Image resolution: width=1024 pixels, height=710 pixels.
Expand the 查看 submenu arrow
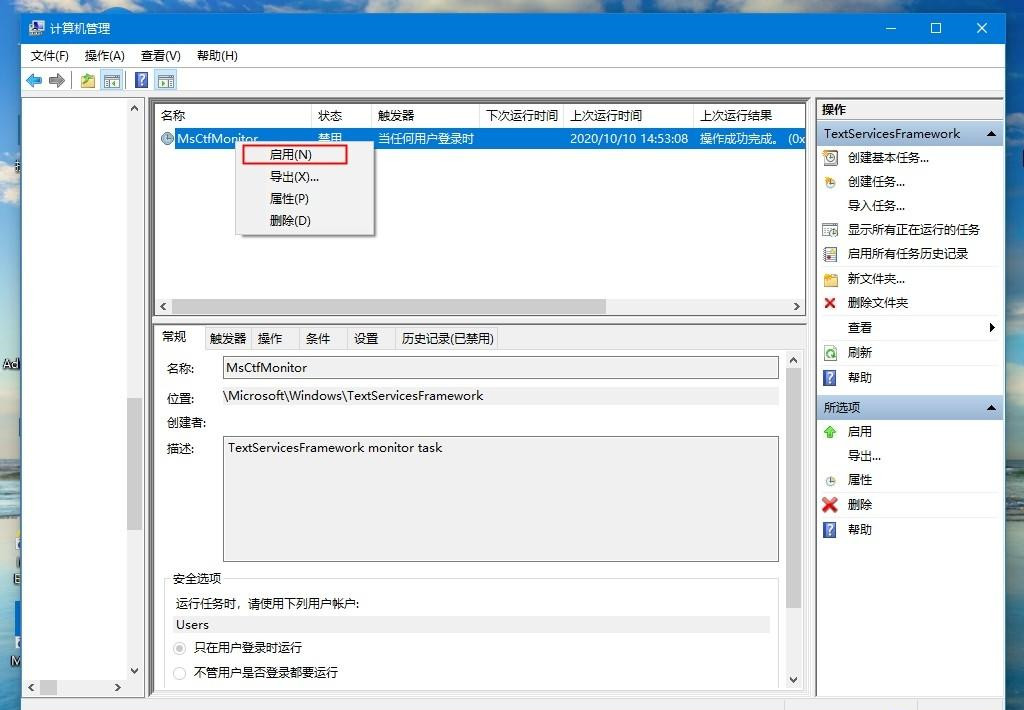click(991, 327)
